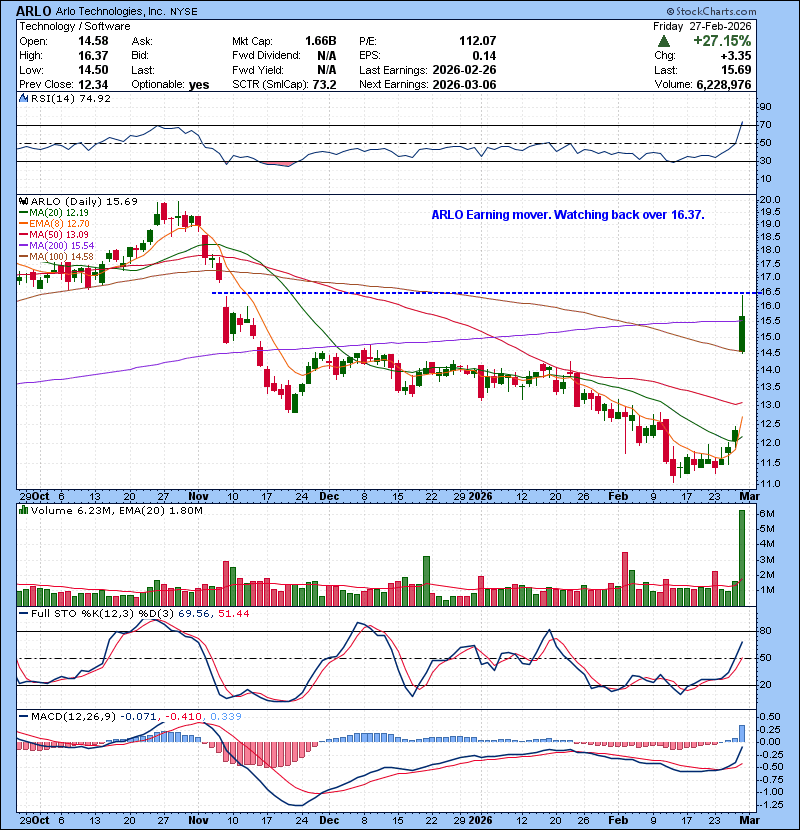Screen dimensions: 800x830
Task: Click the Optionable yes value
Action: click(x=199, y=85)
